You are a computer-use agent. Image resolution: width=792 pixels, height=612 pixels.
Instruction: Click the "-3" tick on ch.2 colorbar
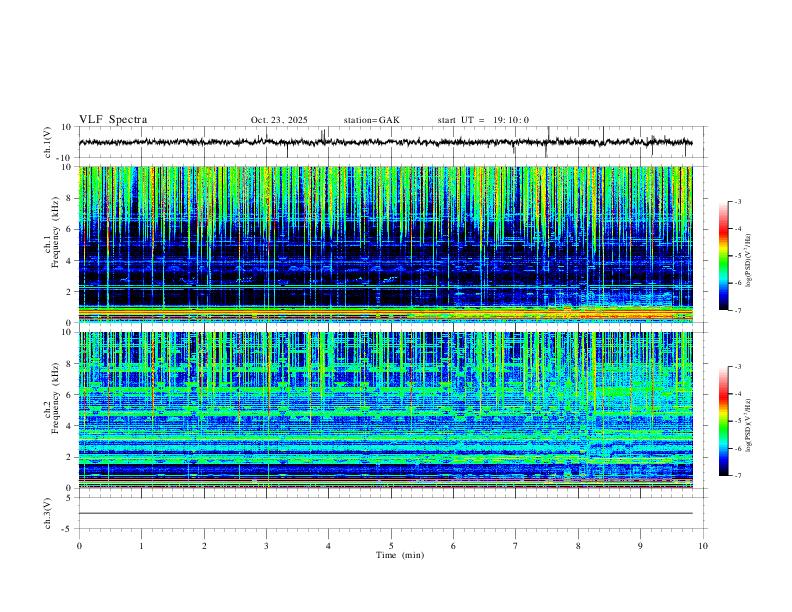pyautogui.click(x=737, y=367)
